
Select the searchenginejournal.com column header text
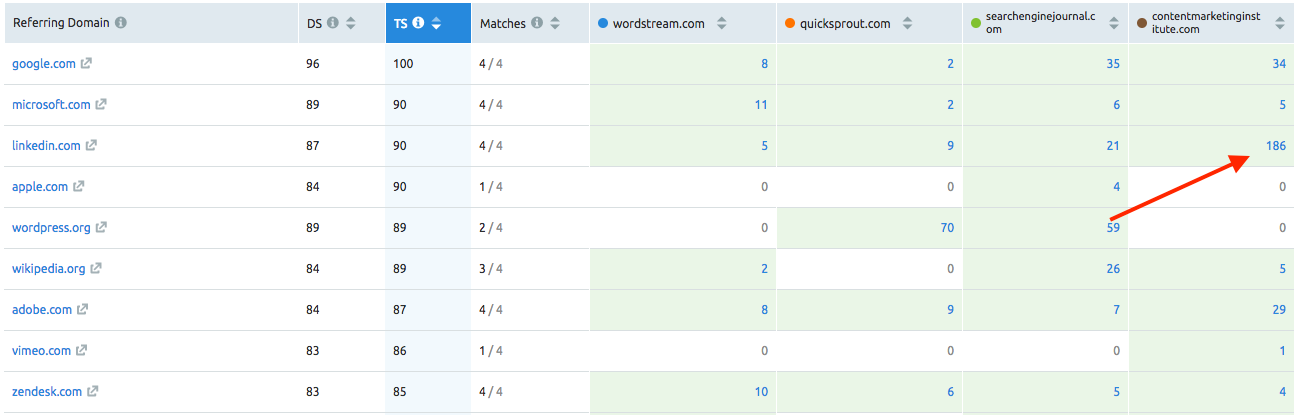(x=1040, y=23)
